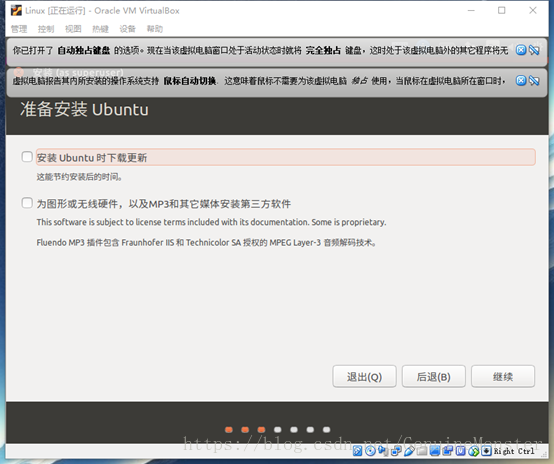
Task: Open the 管理 menu
Action: 19,29
